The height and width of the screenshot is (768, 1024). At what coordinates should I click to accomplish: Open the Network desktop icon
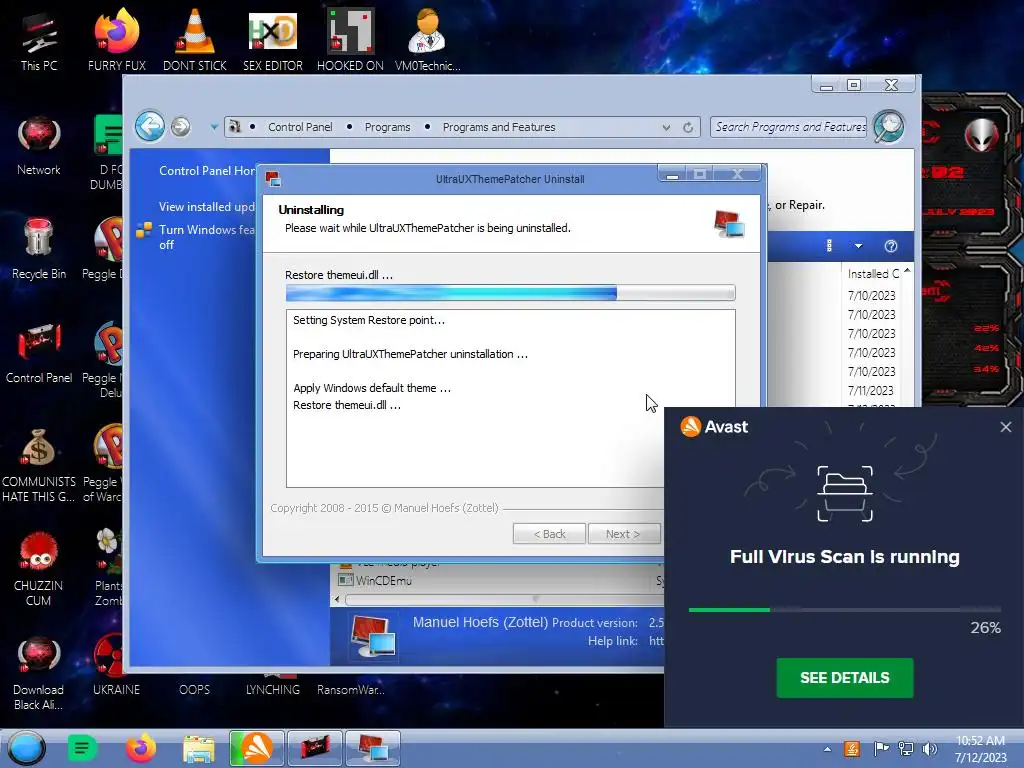[x=39, y=145]
